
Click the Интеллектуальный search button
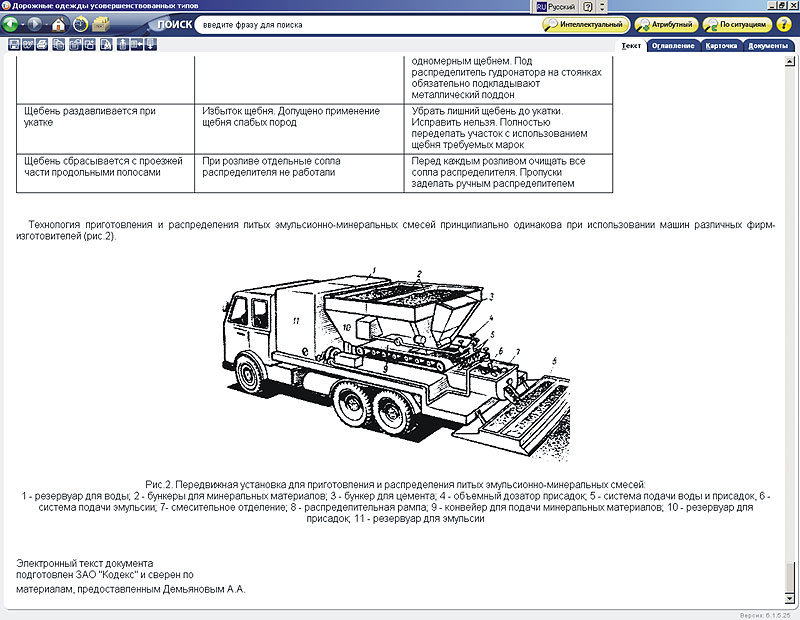[x=586, y=24]
